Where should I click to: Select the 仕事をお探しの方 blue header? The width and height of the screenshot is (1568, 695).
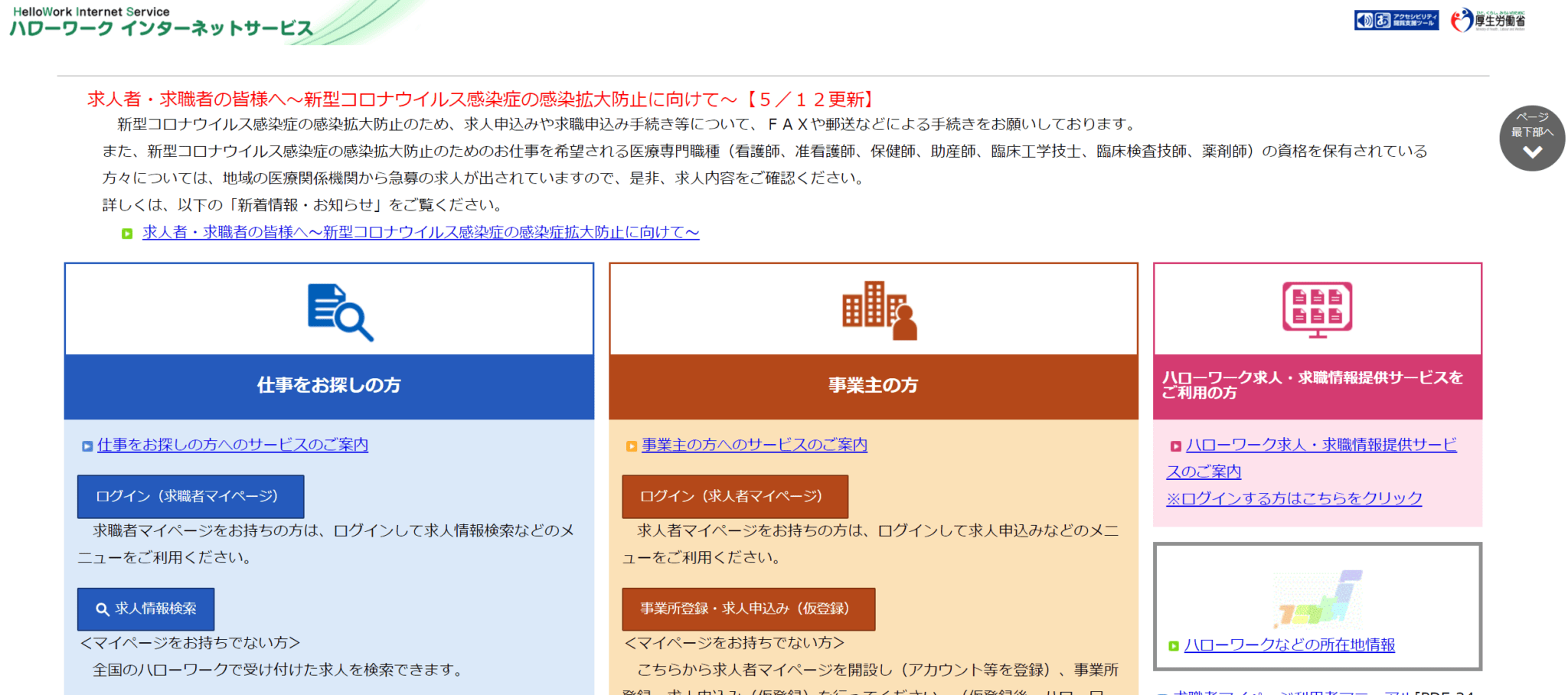click(x=328, y=386)
